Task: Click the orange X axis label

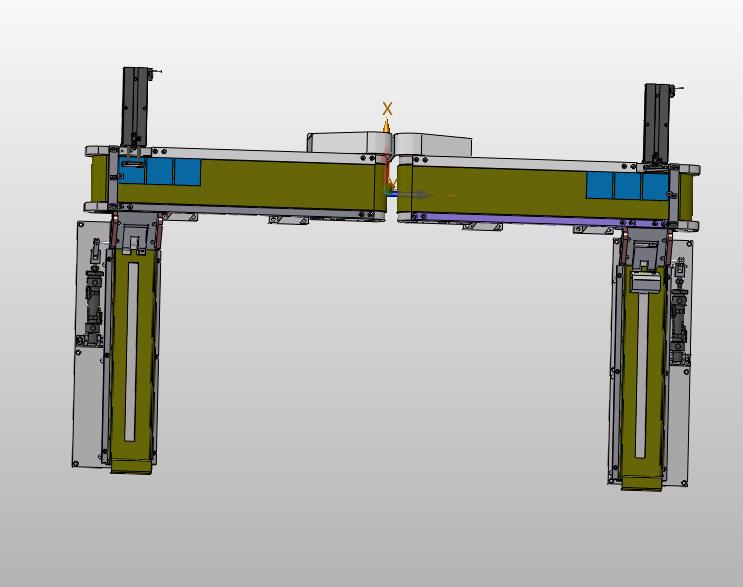Action: (387, 109)
